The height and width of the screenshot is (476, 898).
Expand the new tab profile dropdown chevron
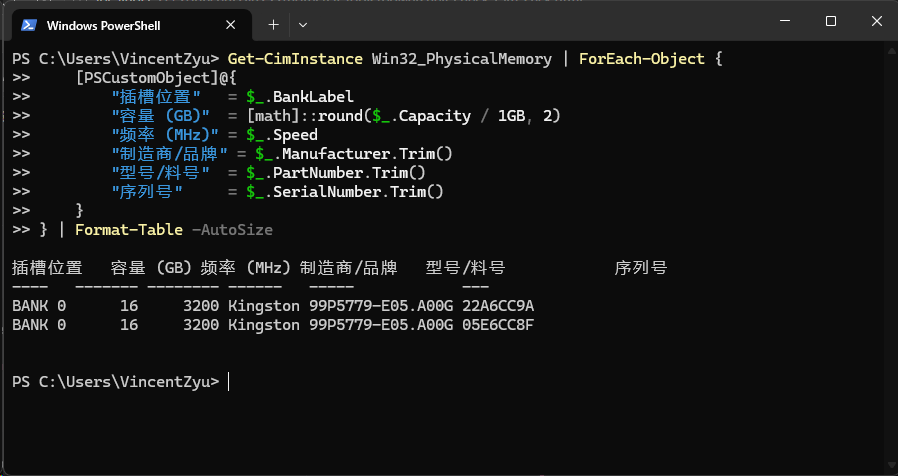pos(304,25)
